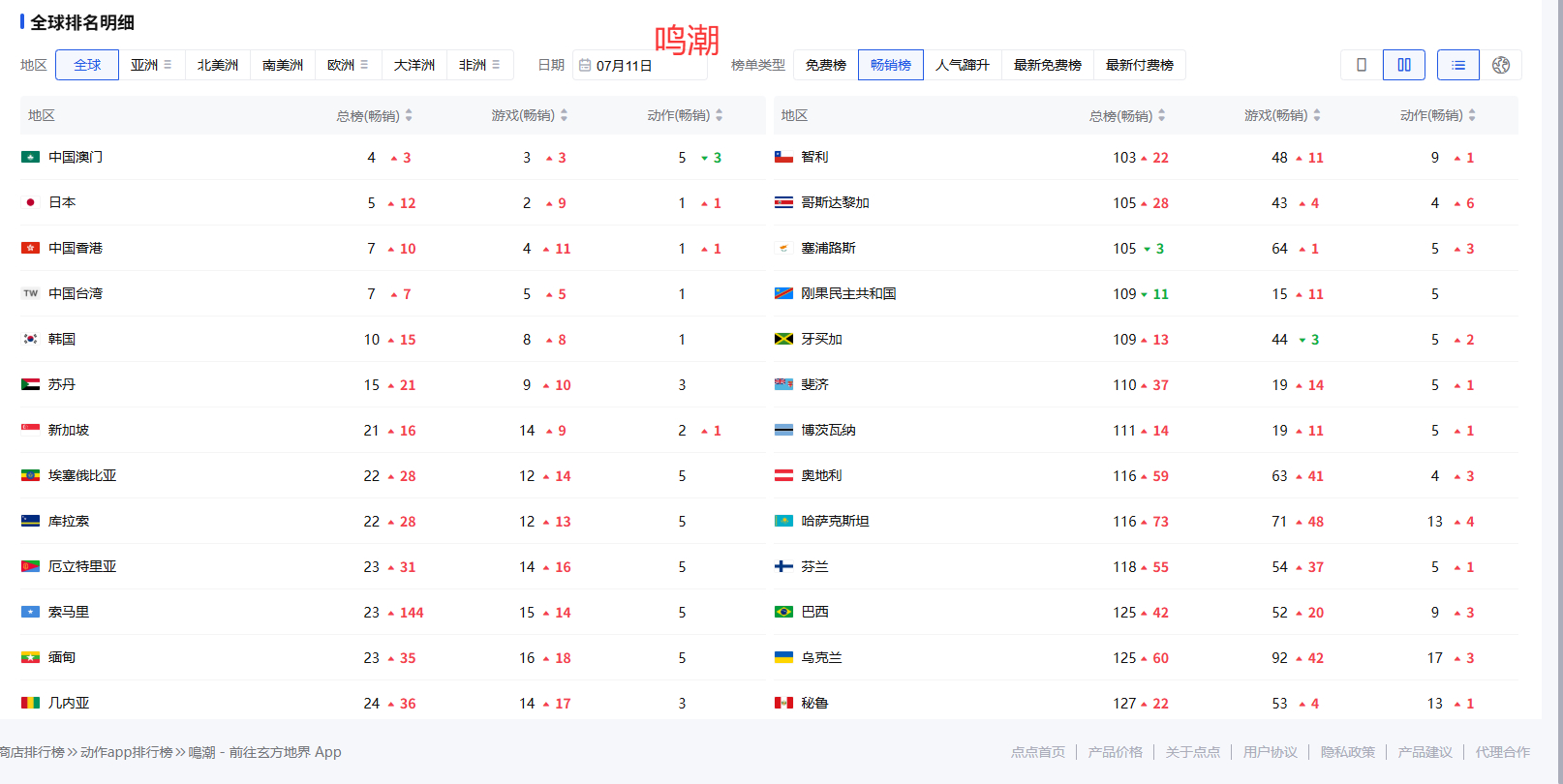Click the 中国台湾 row name
1563x784 pixels.
76,293
